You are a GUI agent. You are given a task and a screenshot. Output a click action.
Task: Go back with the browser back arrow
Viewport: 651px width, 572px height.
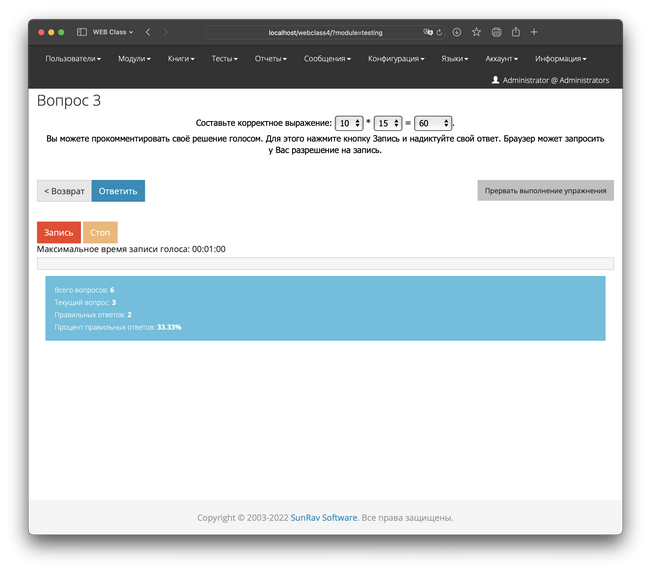tap(148, 32)
